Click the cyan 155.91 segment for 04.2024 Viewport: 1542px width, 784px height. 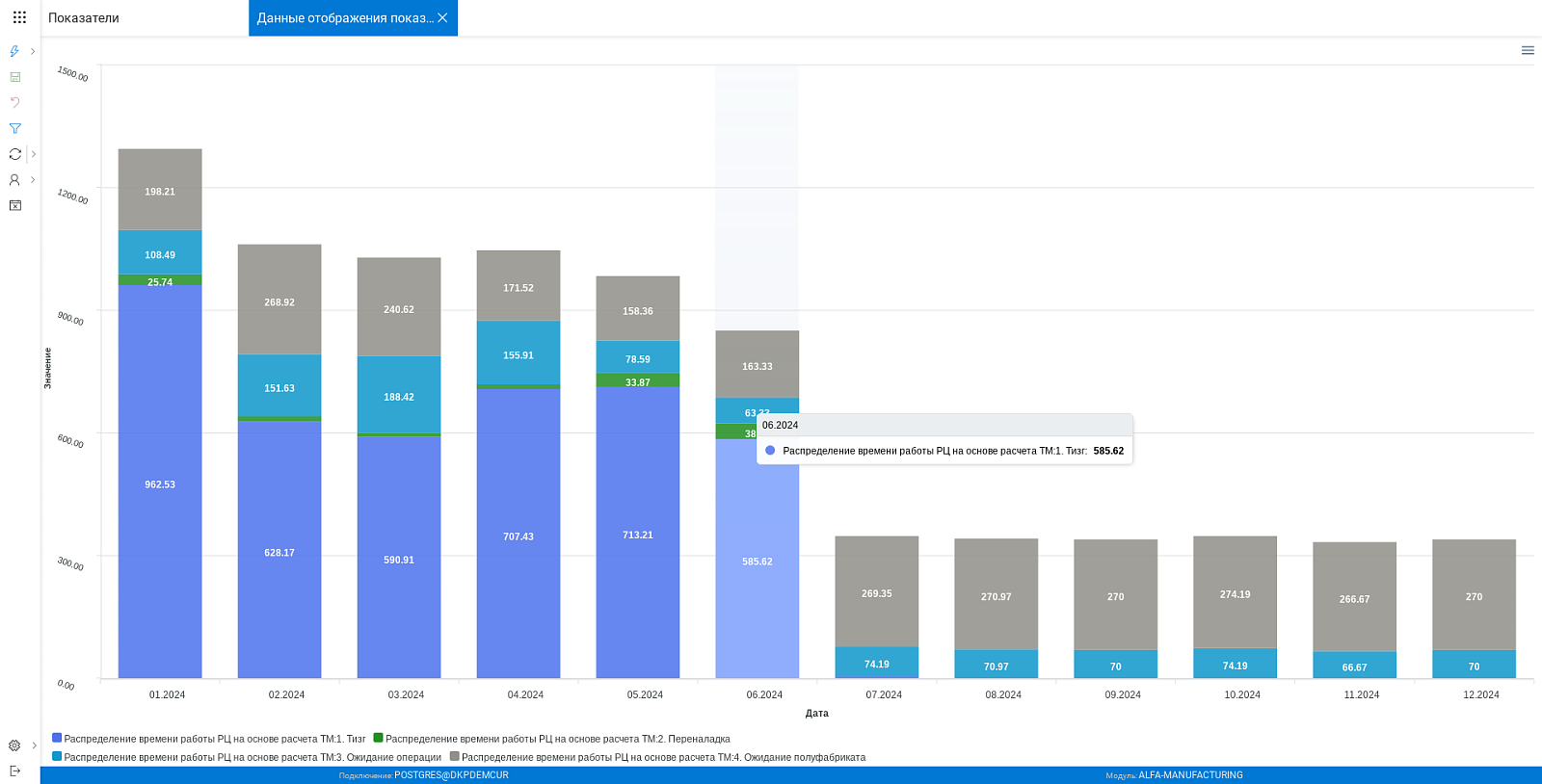click(518, 353)
